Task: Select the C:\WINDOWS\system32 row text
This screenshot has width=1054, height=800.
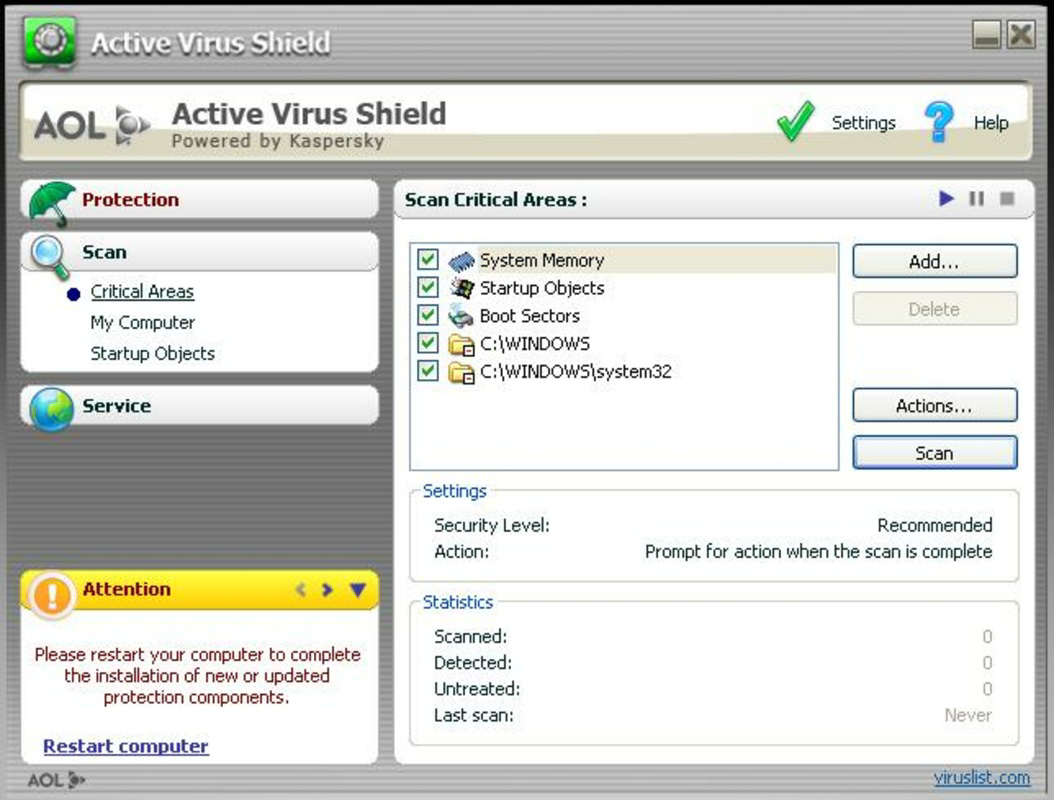Action: pyautogui.click(x=575, y=372)
